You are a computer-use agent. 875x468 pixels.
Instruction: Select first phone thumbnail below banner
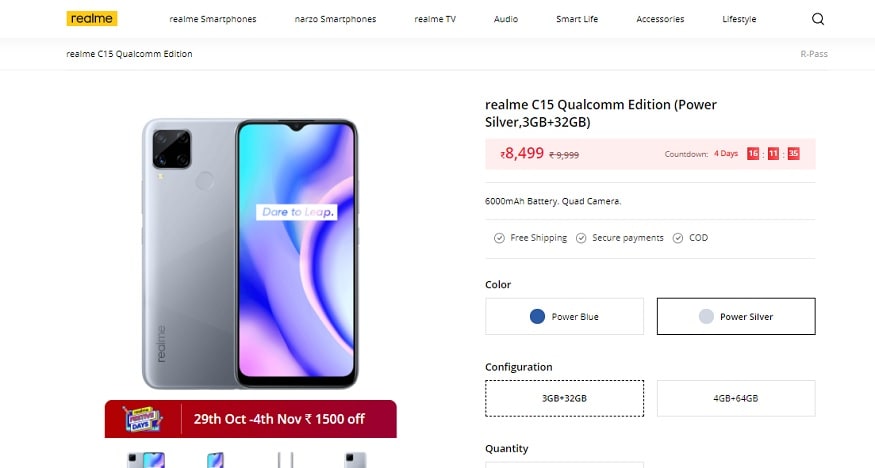146,460
